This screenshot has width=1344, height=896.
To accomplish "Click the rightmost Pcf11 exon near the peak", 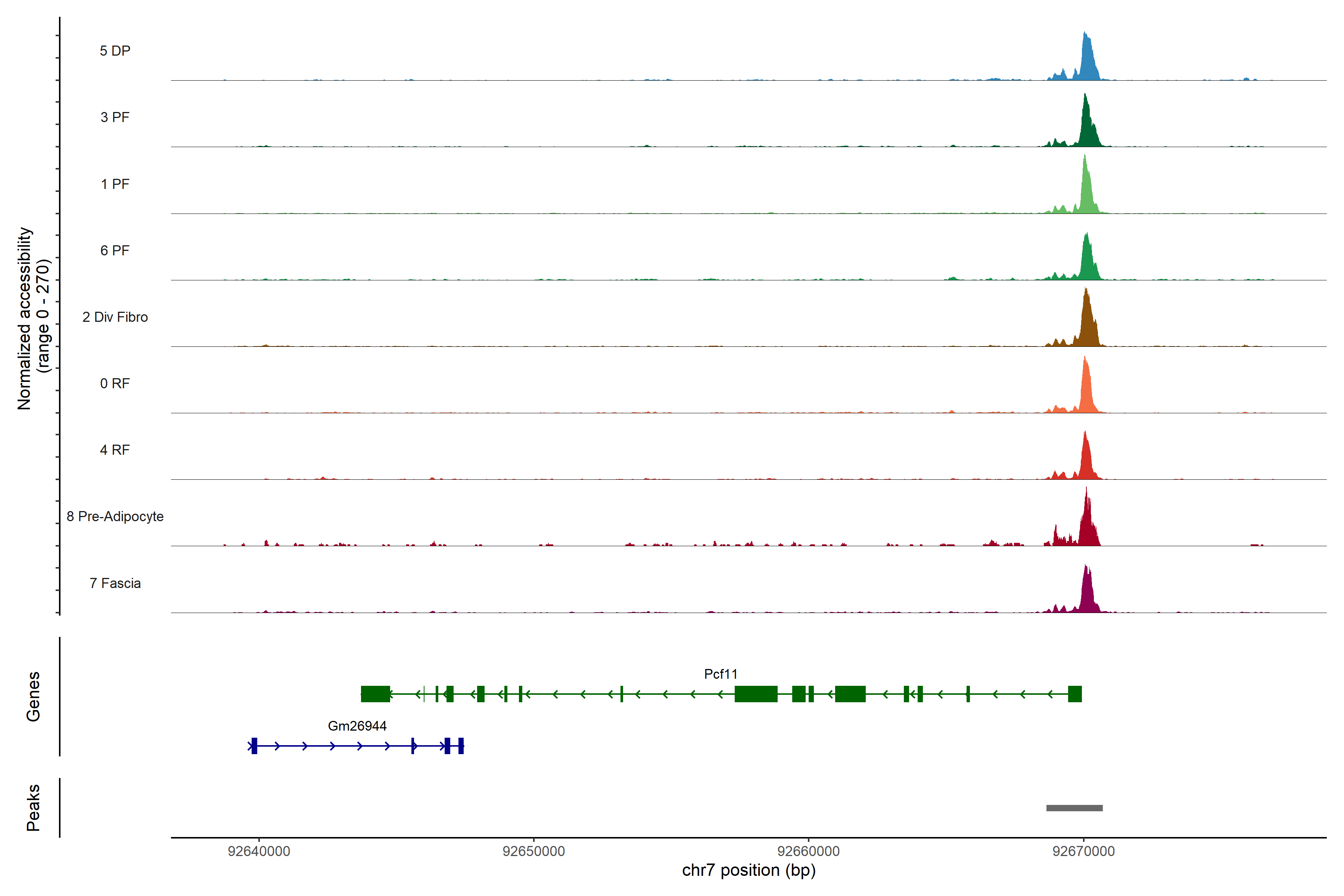I will pyautogui.click(x=1075, y=694).
